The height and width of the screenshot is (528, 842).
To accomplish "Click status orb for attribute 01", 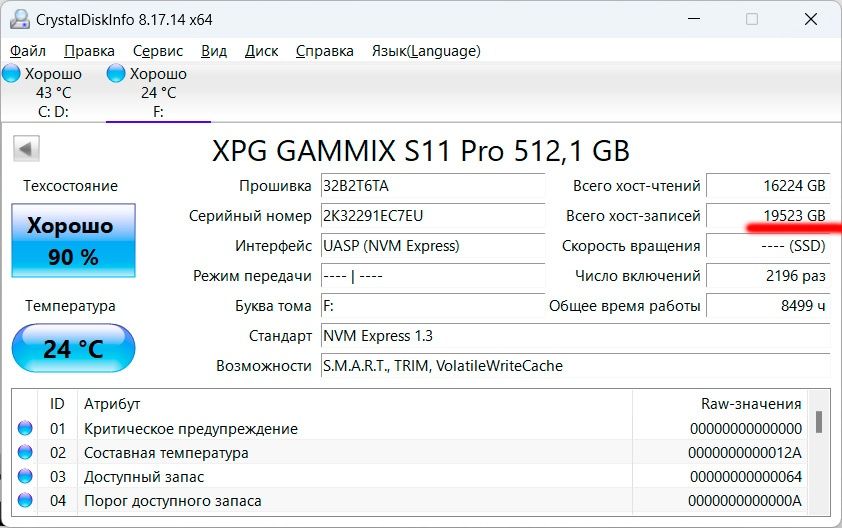I will tap(26, 429).
